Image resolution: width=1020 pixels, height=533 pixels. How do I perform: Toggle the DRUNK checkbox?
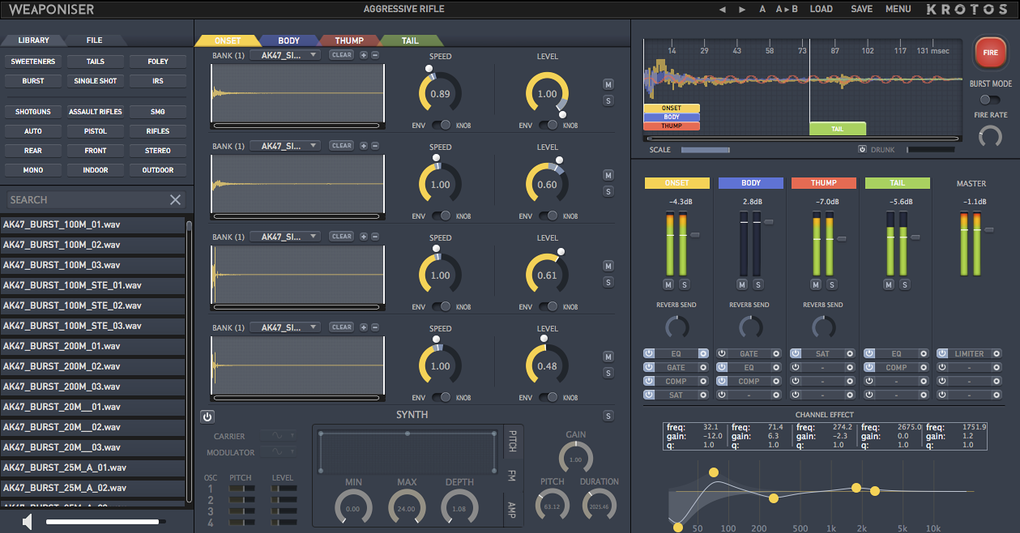pos(862,150)
